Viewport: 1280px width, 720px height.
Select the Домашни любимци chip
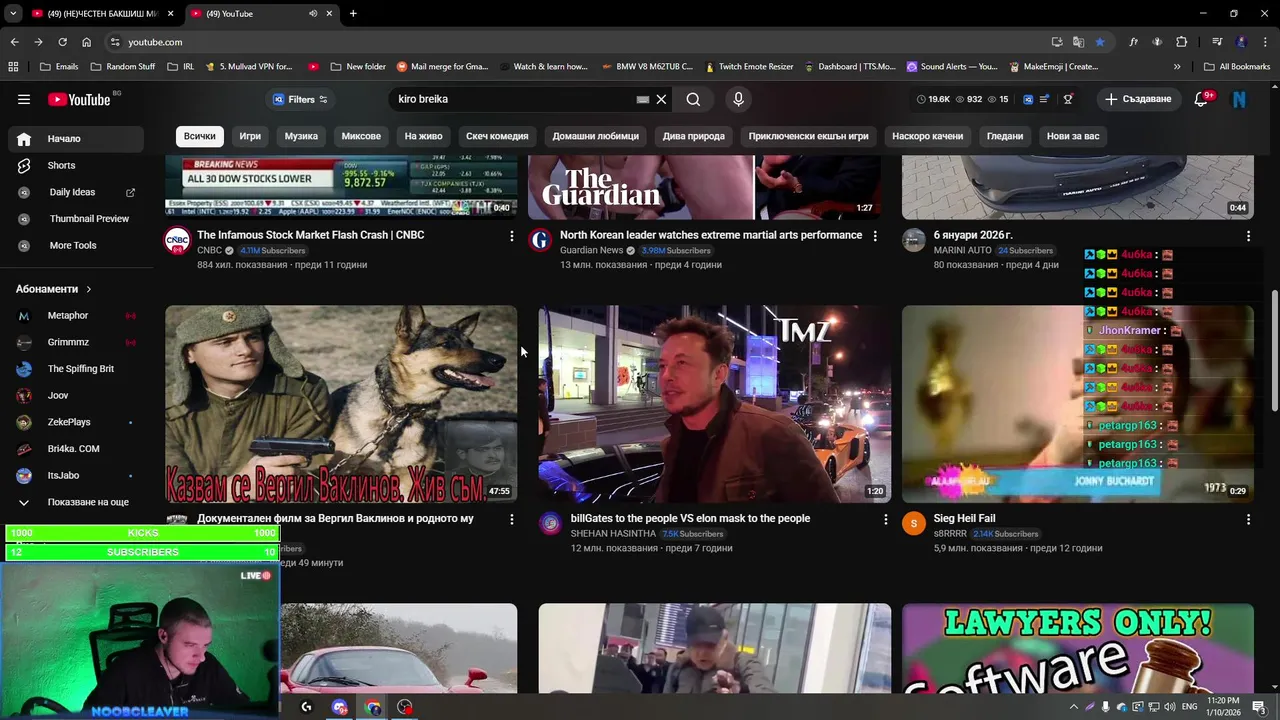[x=596, y=136]
